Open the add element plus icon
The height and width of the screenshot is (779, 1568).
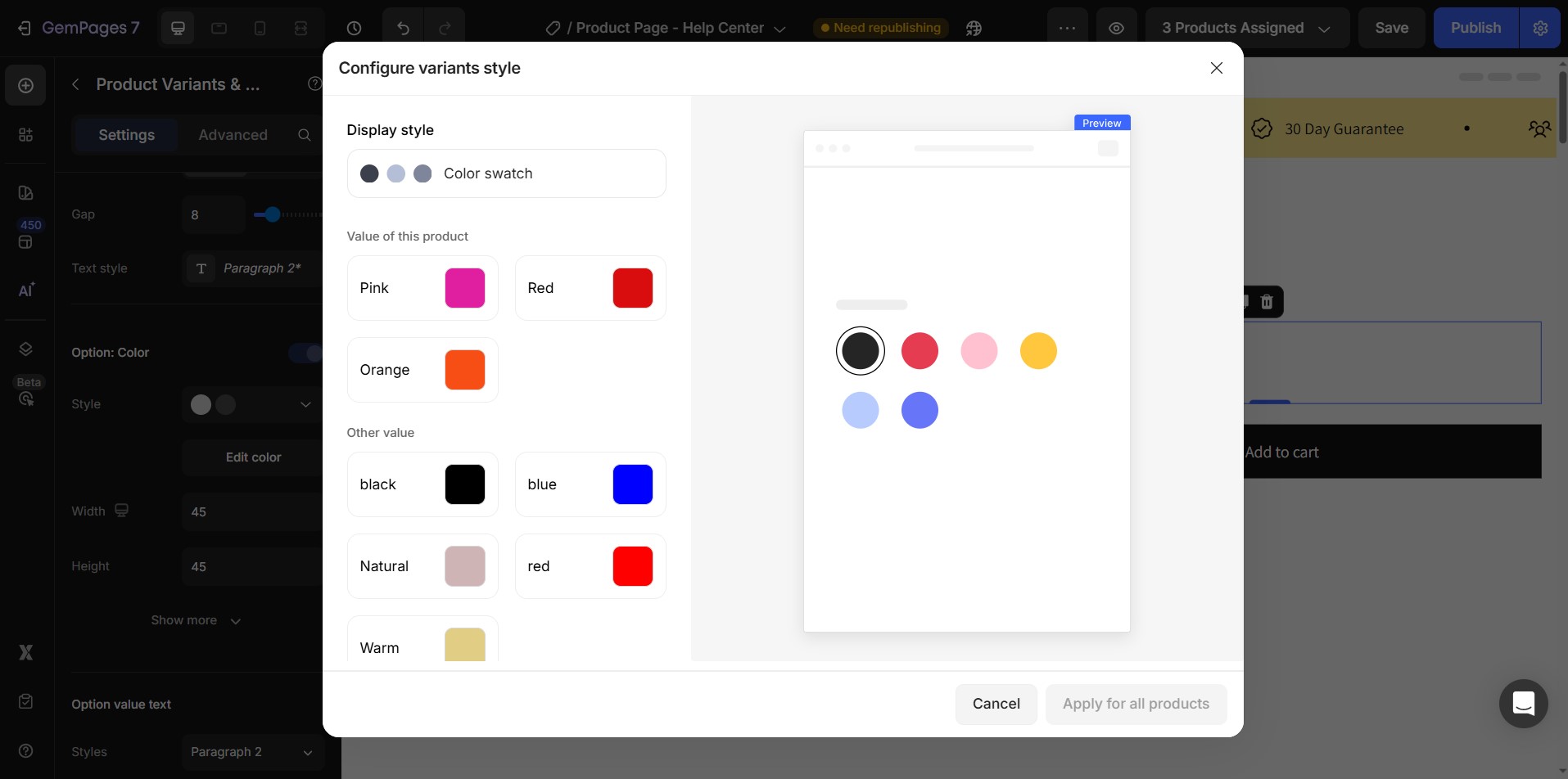25,85
